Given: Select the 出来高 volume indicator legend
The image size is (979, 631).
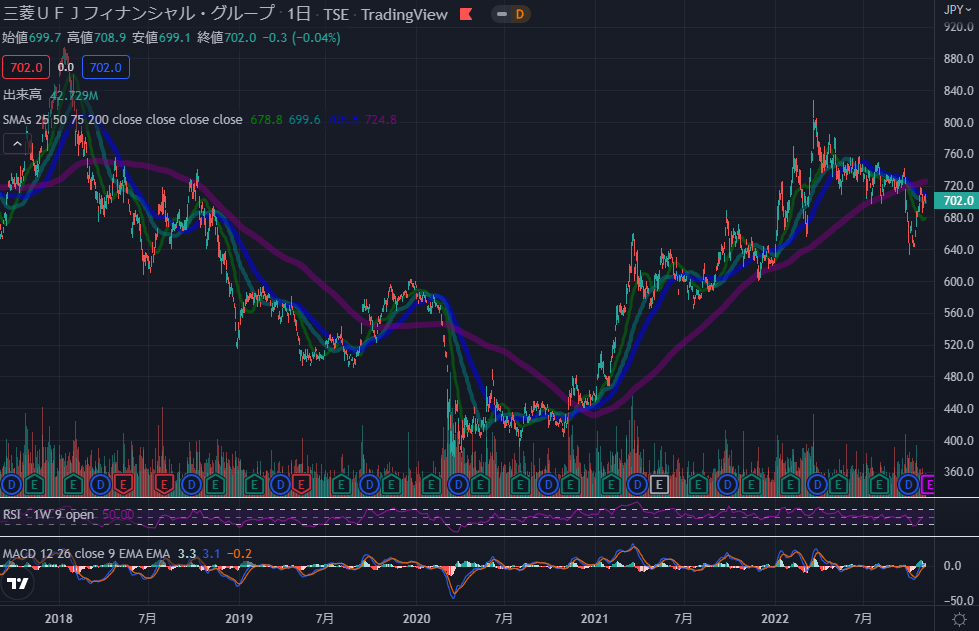Looking at the screenshot, I should (22, 95).
